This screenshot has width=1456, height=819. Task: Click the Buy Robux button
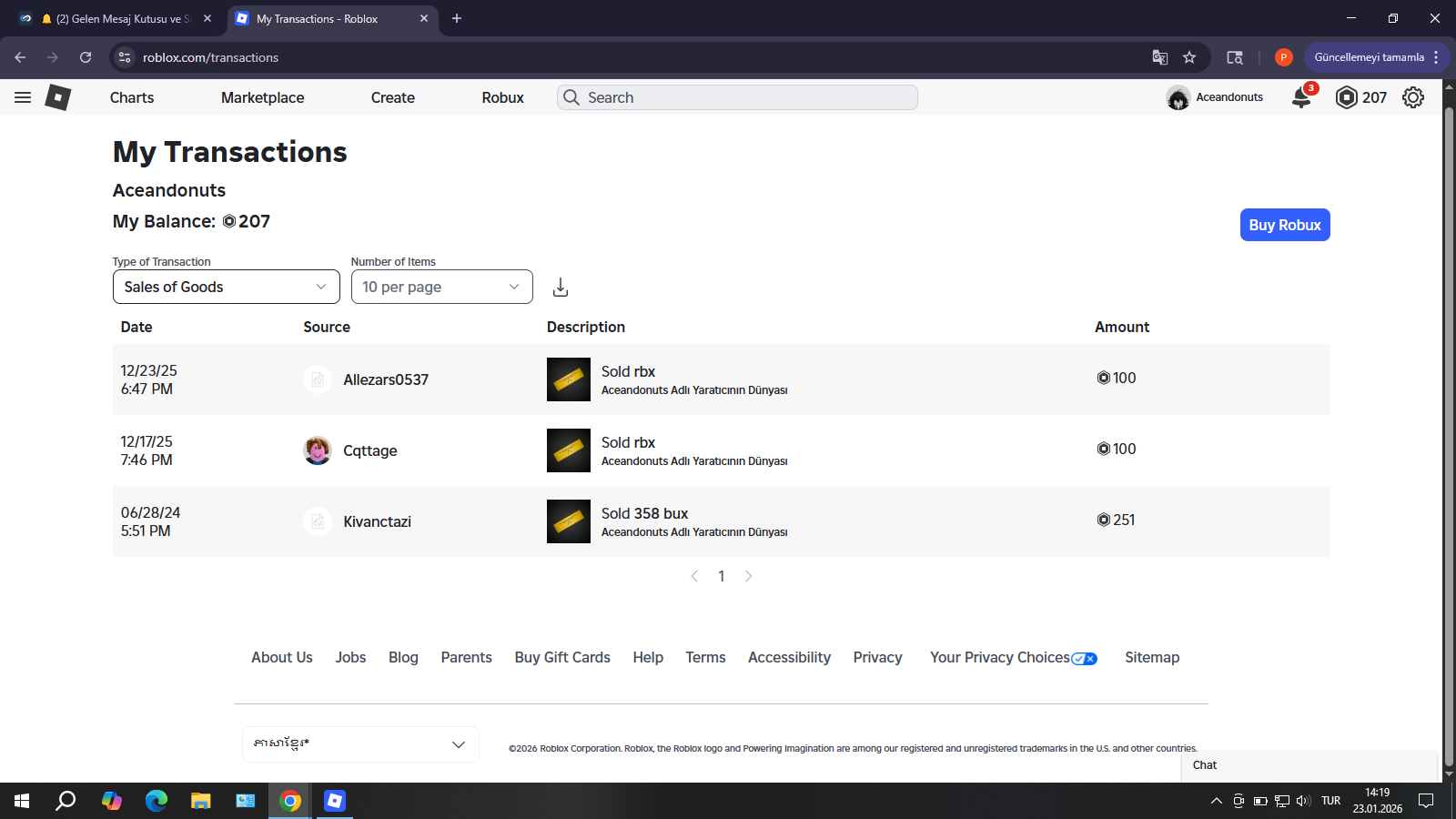(x=1285, y=225)
